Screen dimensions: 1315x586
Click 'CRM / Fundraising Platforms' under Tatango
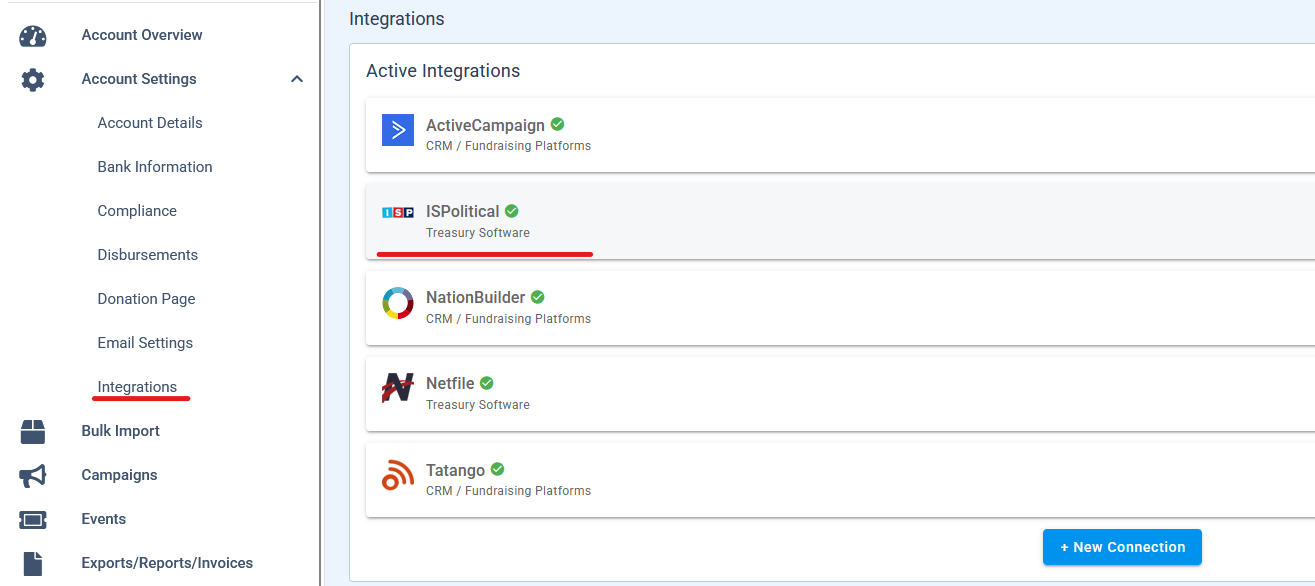508,491
